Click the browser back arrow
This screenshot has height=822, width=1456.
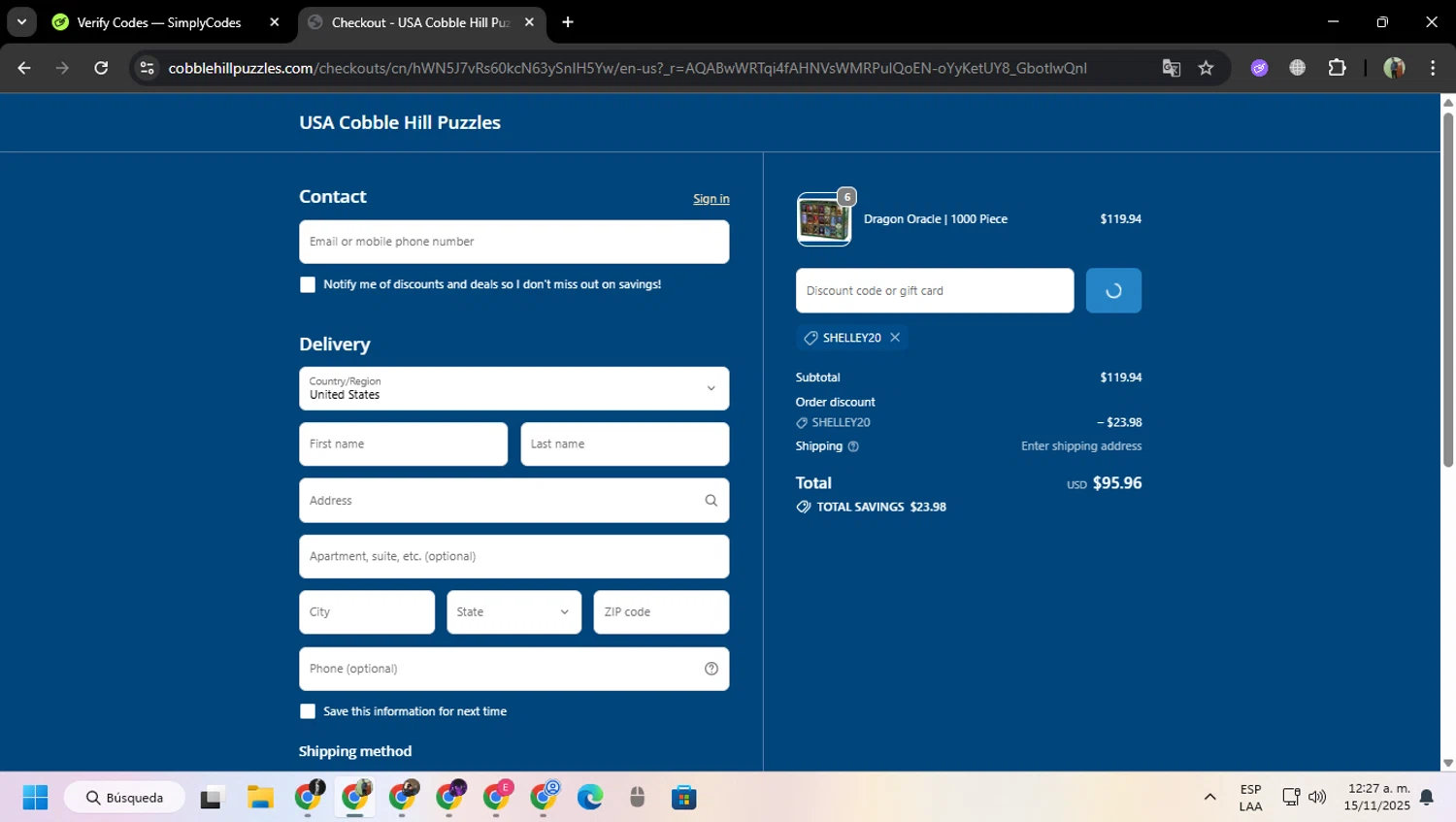pyautogui.click(x=24, y=68)
